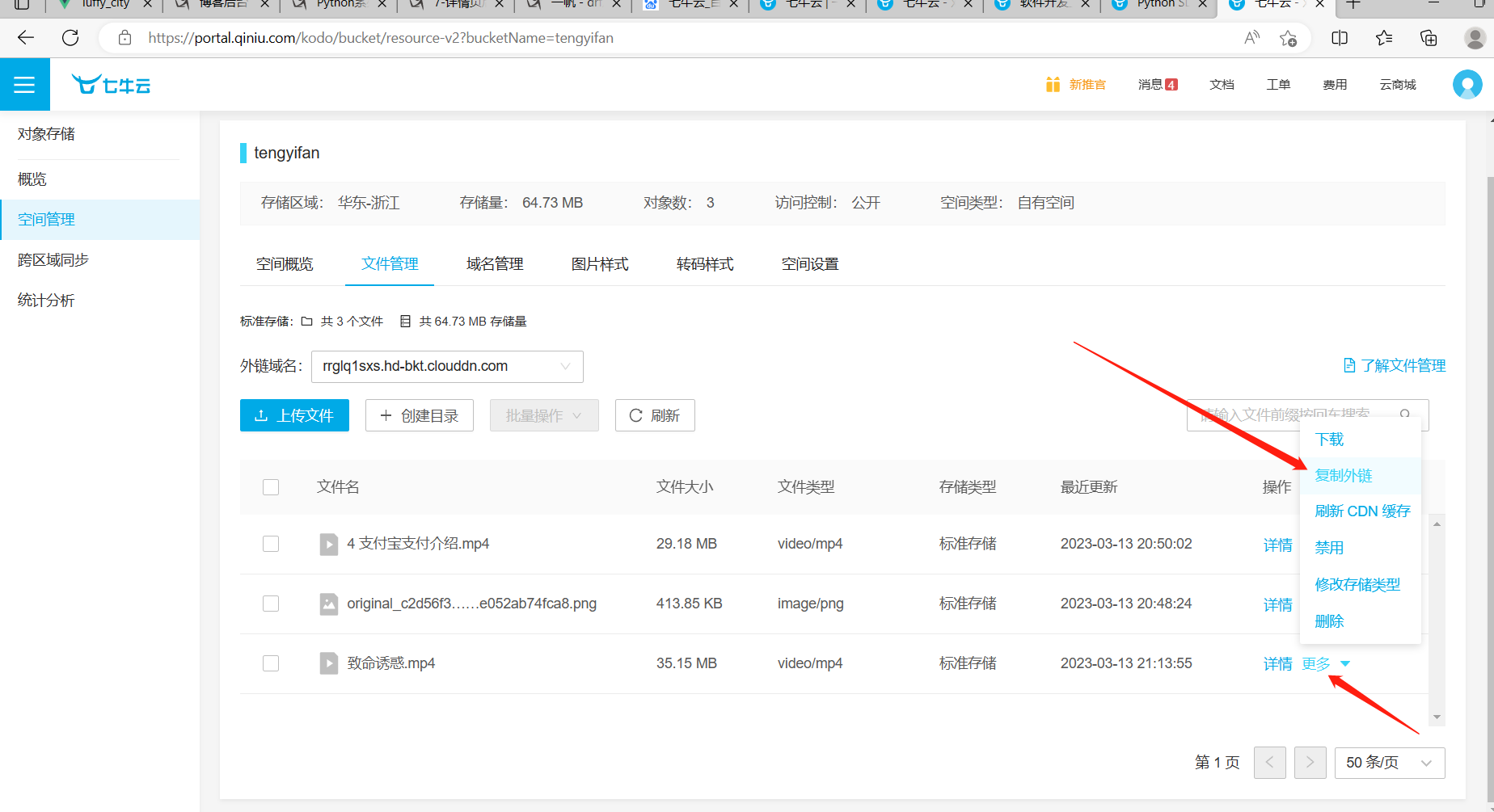Open 详情 for 致命诱惑.mp4
The height and width of the screenshot is (812, 1494).
click(1278, 664)
